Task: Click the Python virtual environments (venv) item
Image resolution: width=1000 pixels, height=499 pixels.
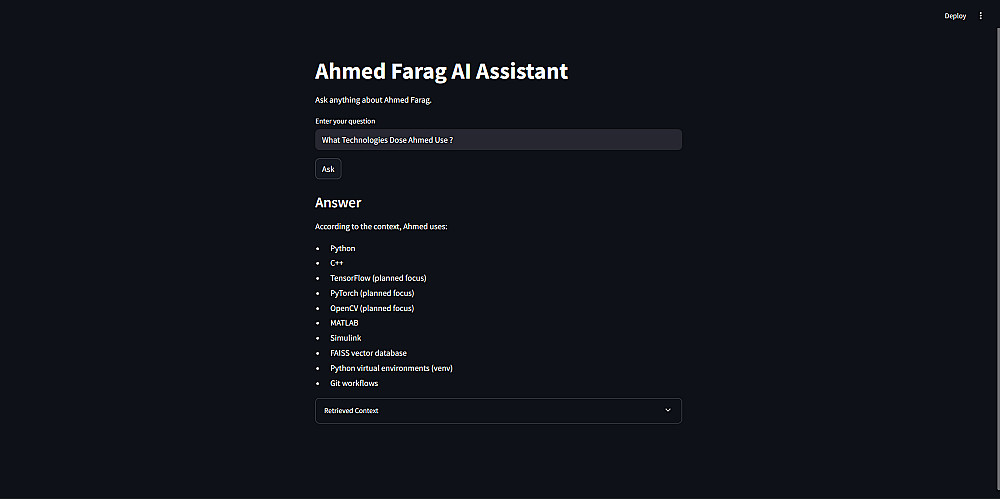Action: click(x=386, y=368)
